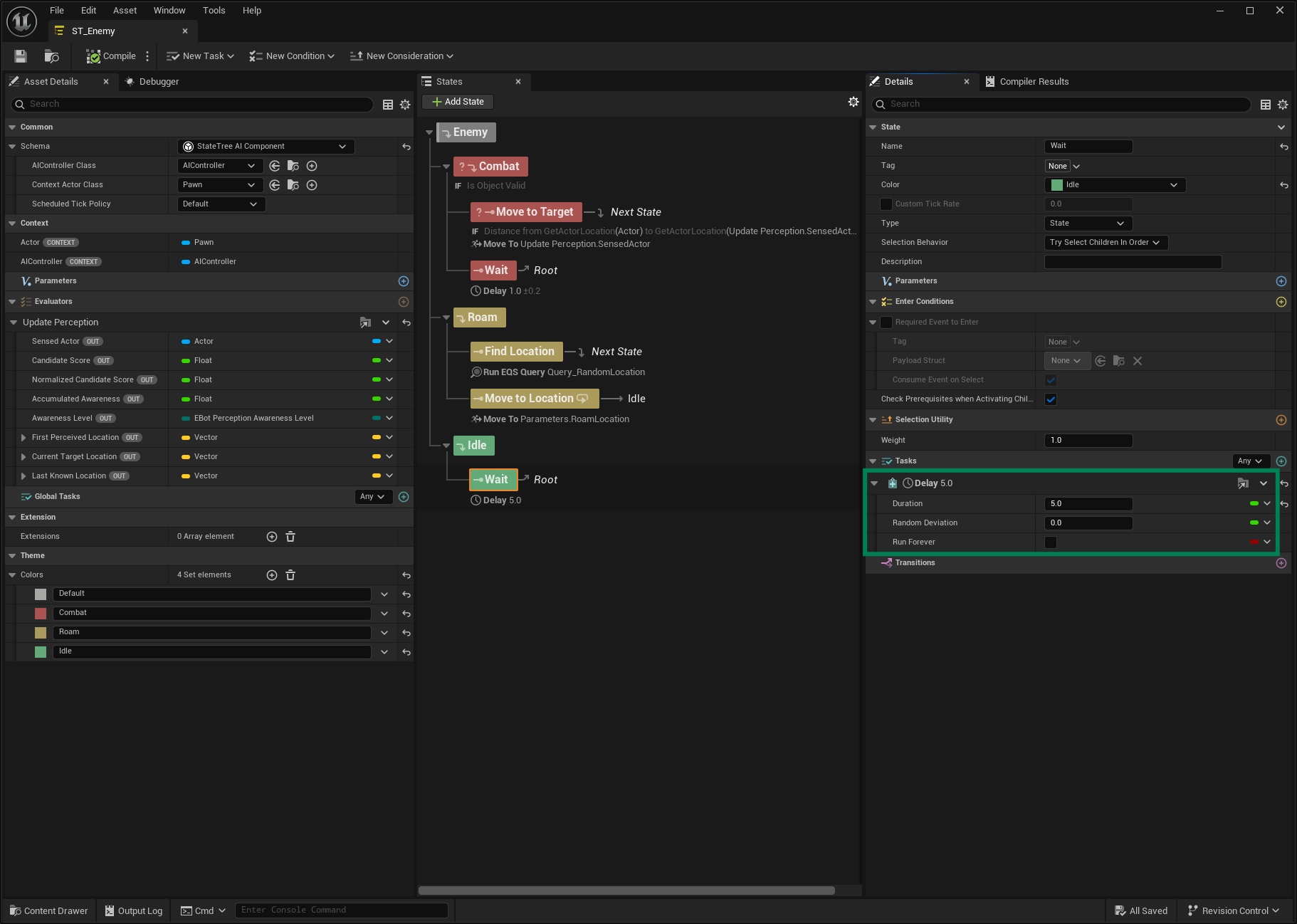
Task: Add a new Evaluator with plus icon
Action: click(x=404, y=302)
